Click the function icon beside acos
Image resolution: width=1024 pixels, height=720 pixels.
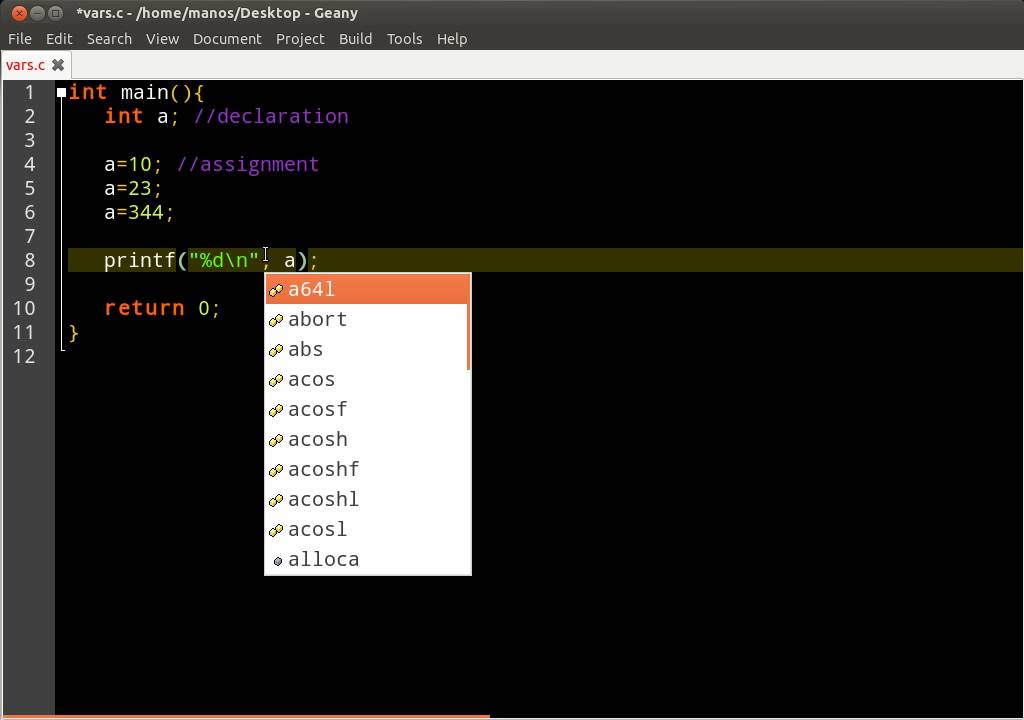tap(276, 380)
